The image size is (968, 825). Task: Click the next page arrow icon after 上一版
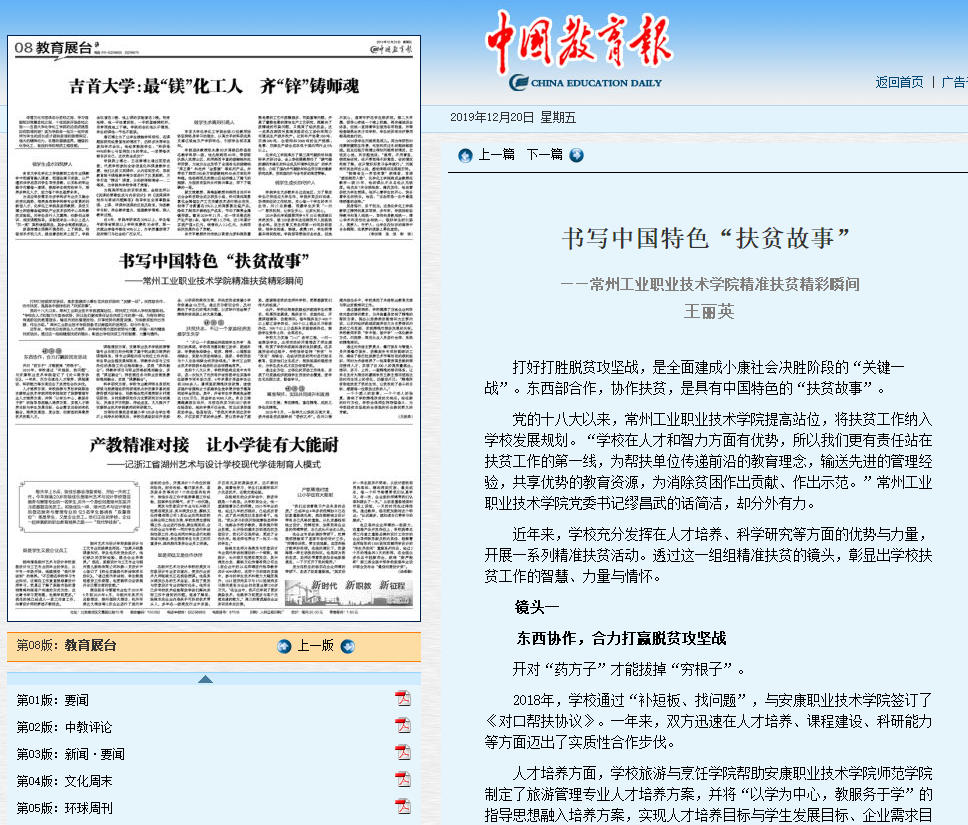(348, 647)
